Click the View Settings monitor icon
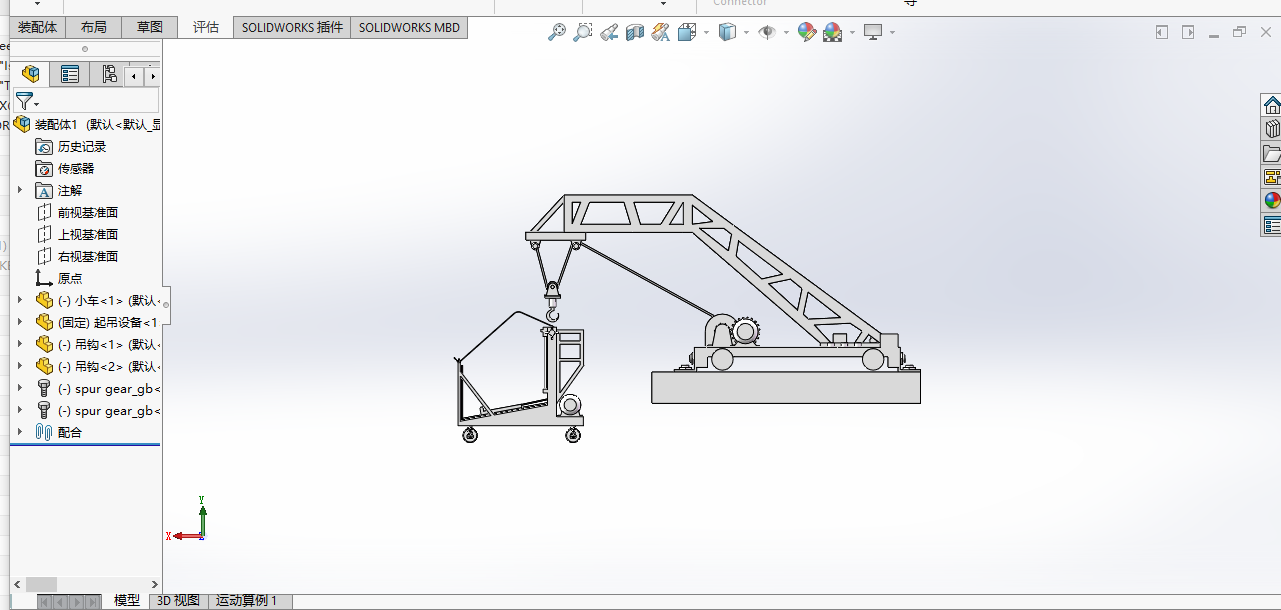Viewport: 1281px width, 610px height. tap(873, 32)
